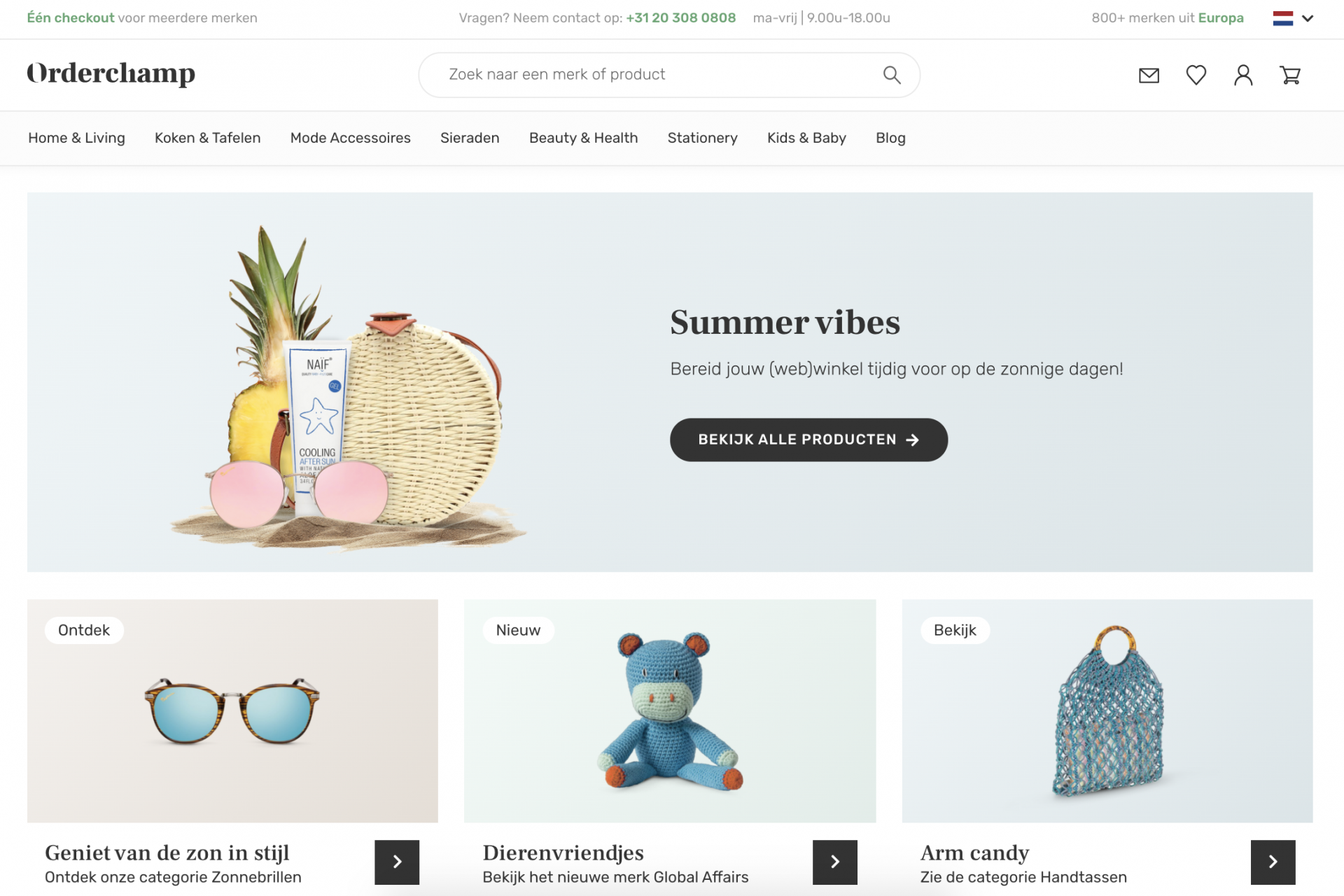Screen dimensions: 1344x896
Task: Open the Sieraden category
Action: pos(470,138)
